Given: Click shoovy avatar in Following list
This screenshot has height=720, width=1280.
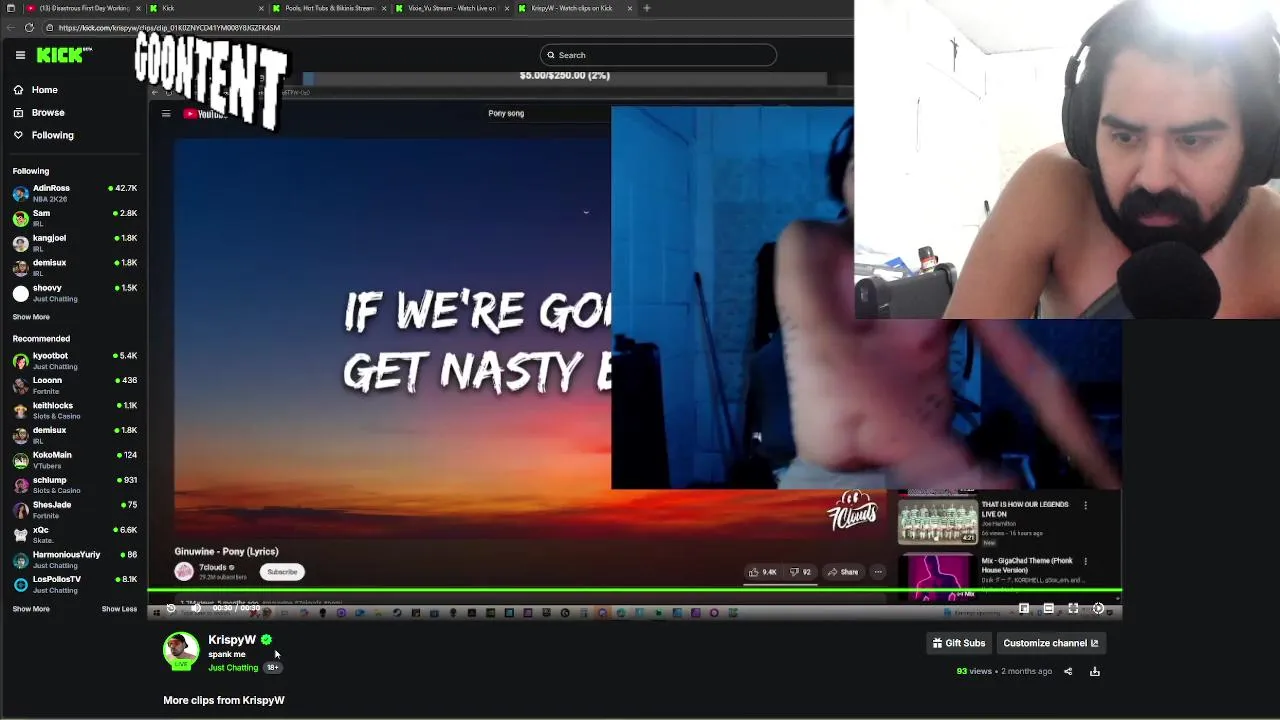Looking at the screenshot, I should 21,293.
